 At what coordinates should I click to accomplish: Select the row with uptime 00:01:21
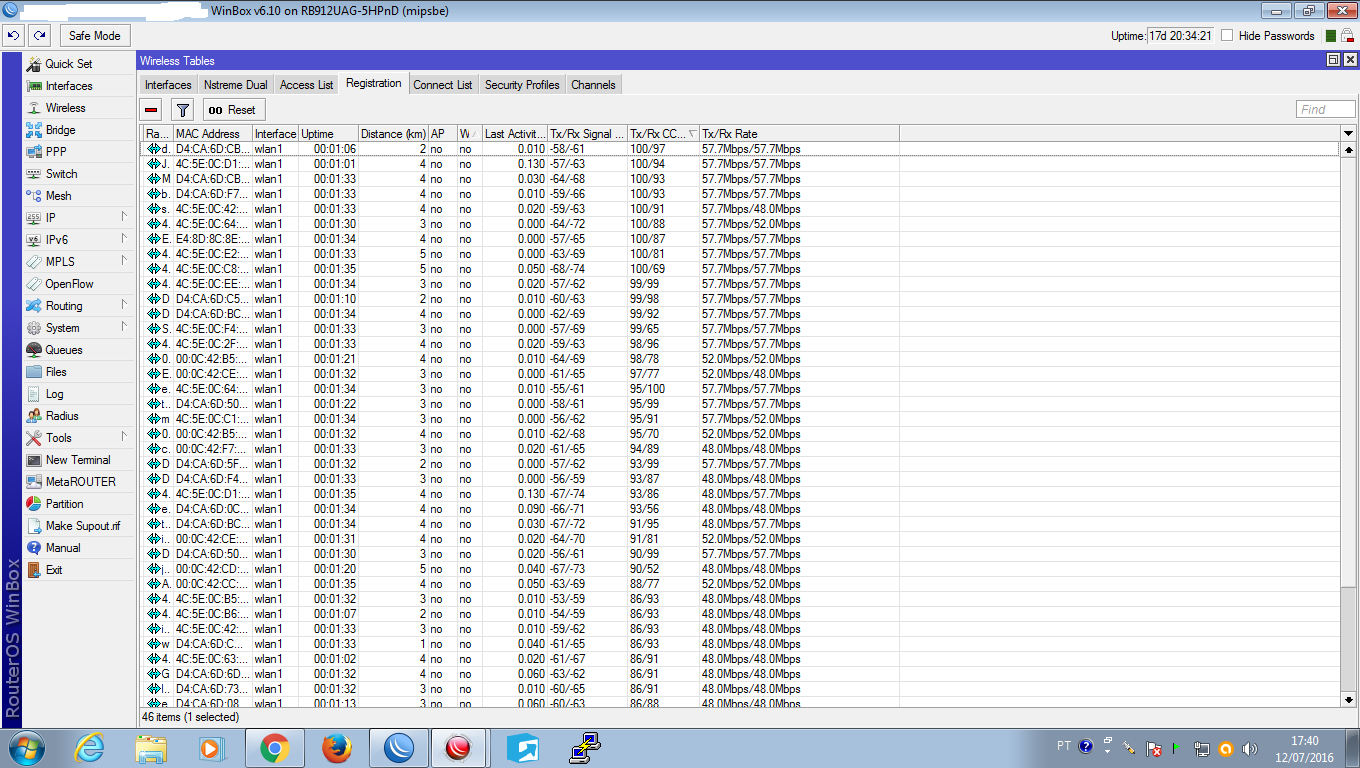[740, 359]
